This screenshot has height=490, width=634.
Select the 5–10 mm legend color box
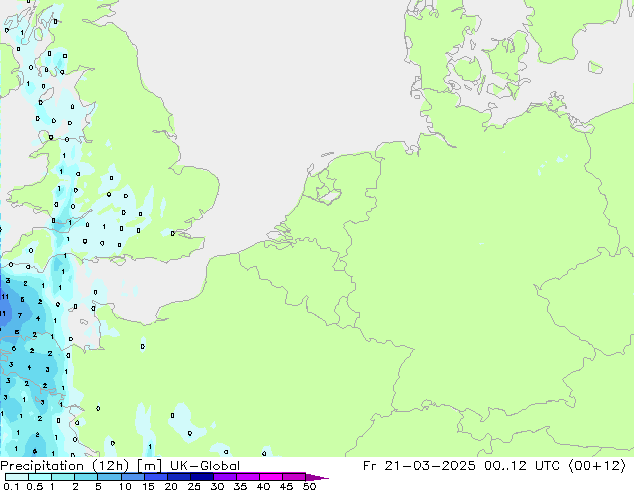click(x=109, y=477)
